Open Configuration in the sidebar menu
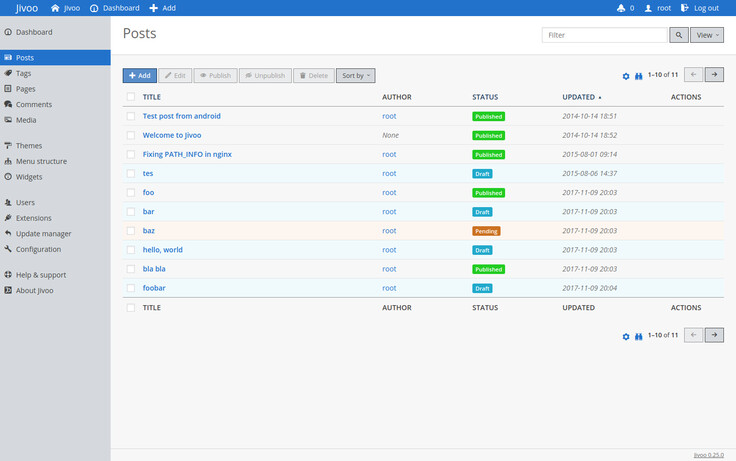 click(x=38, y=249)
